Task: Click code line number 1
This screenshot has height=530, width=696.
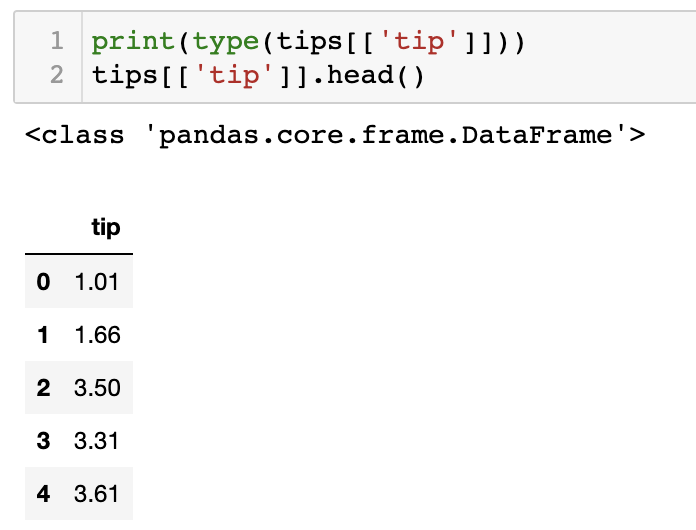Action: 57,41
